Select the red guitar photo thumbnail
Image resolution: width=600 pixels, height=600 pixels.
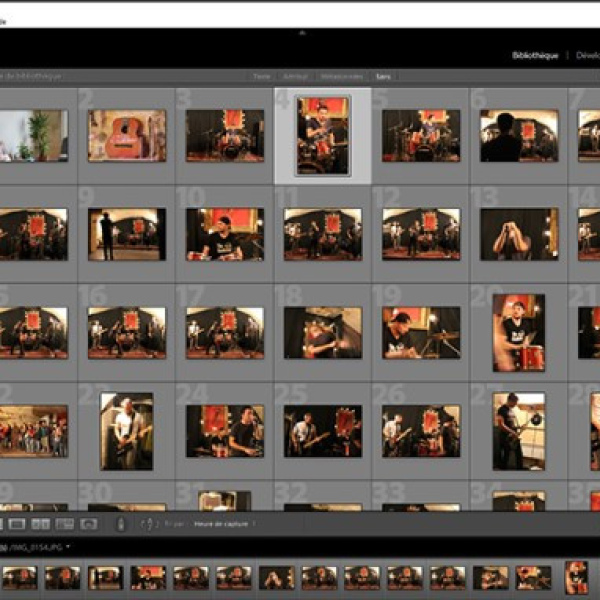click(x=127, y=135)
